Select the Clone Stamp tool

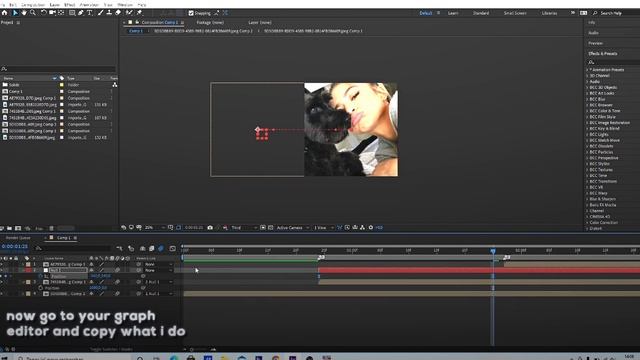pyautogui.click(x=109, y=13)
